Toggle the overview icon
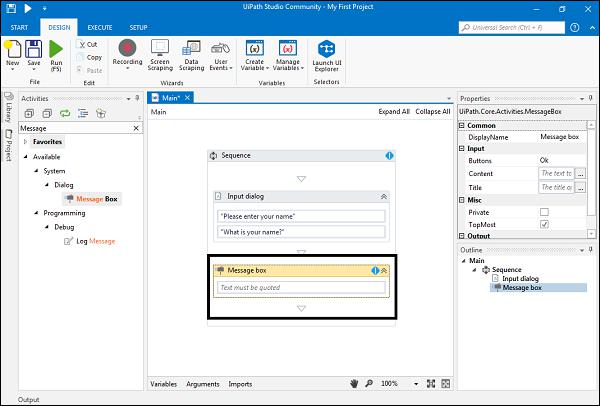The image size is (600, 406). click(x=446, y=383)
